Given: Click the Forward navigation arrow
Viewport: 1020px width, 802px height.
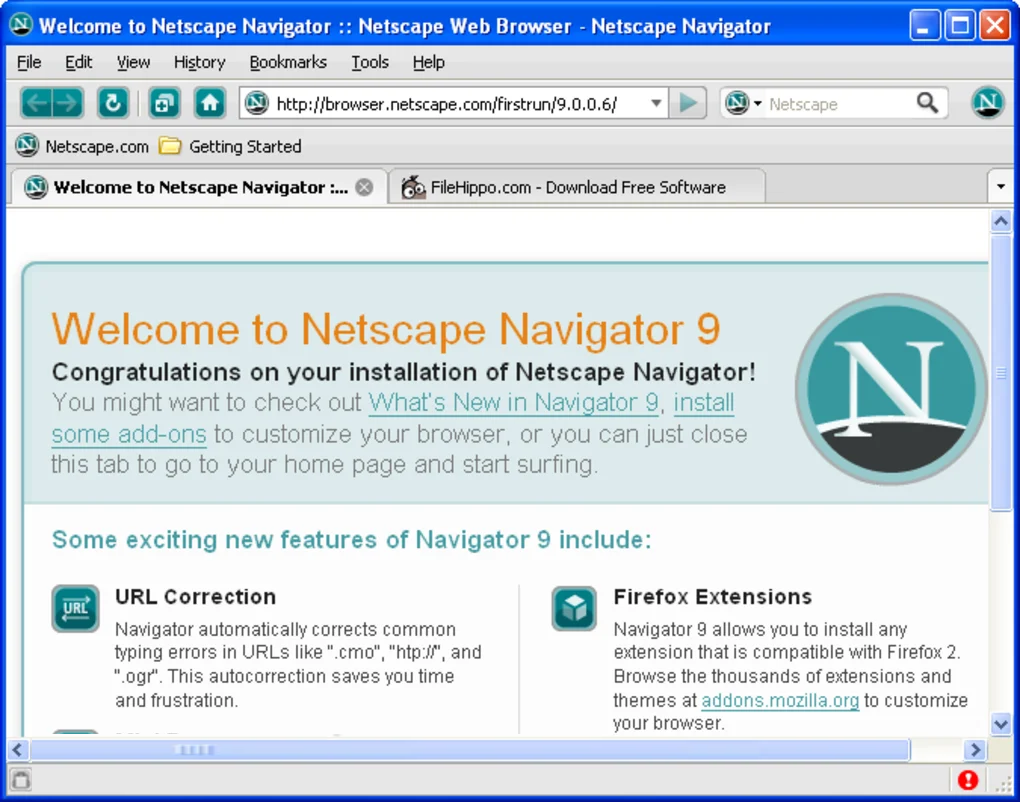Looking at the screenshot, I should click(x=67, y=103).
